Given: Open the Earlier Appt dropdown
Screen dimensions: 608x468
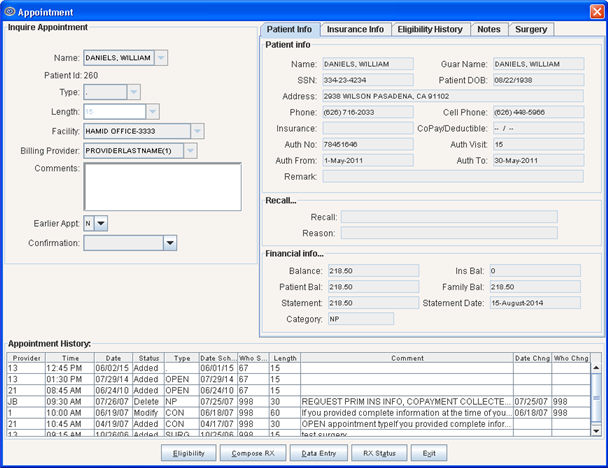Looking at the screenshot, I should coord(101,223).
